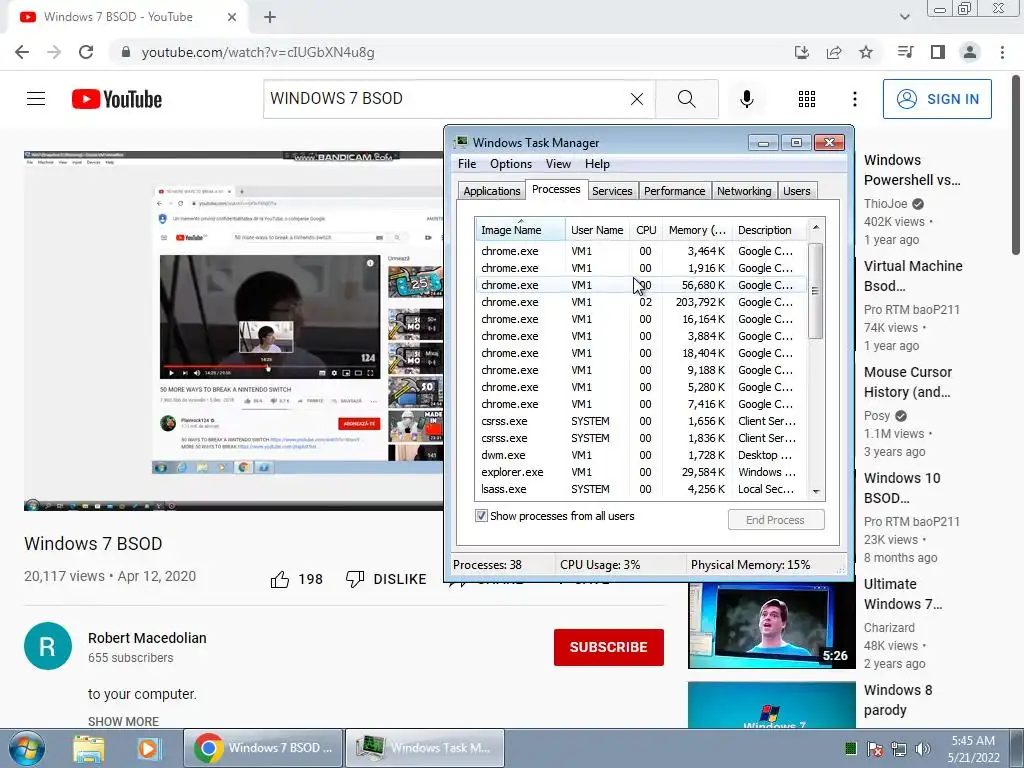1024x768 pixels.
Task: Close the Windows 7 BSOD tab
Action: (232, 17)
